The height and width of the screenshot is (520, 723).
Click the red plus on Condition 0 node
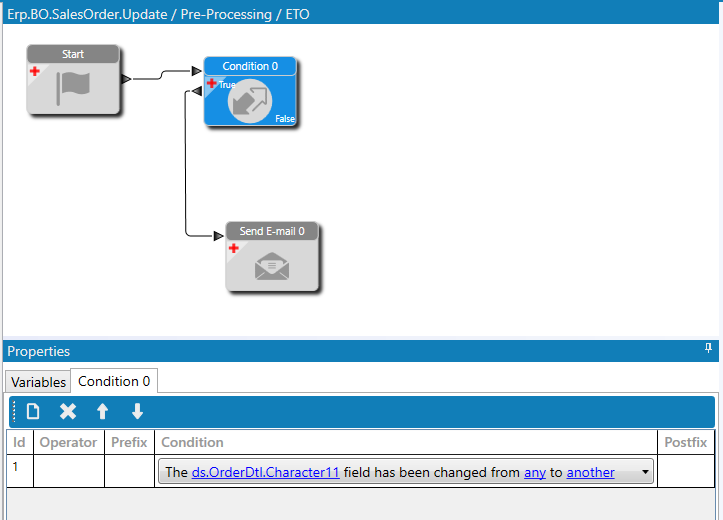[212, 83]
